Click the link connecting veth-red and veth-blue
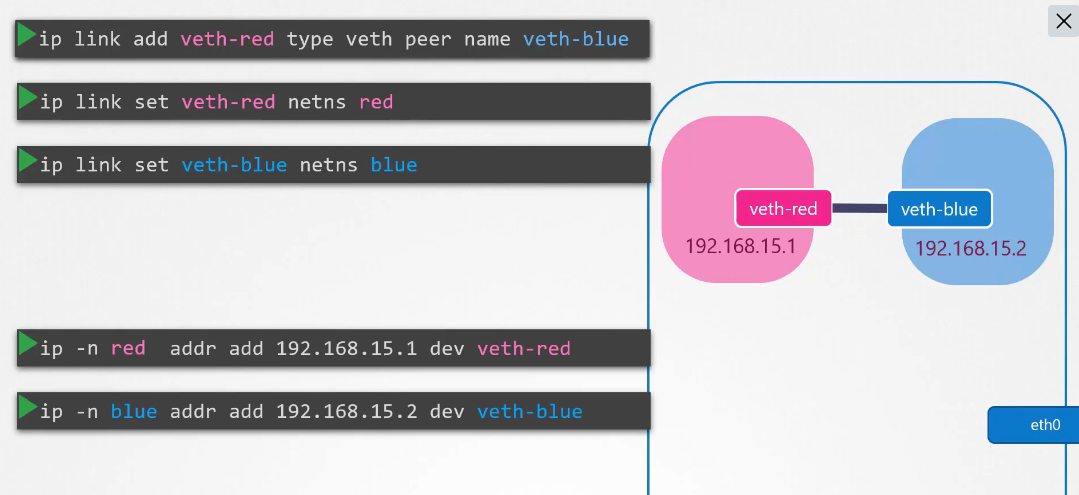1079x495 pixels. pyautogui.click(x=859, y=208)
